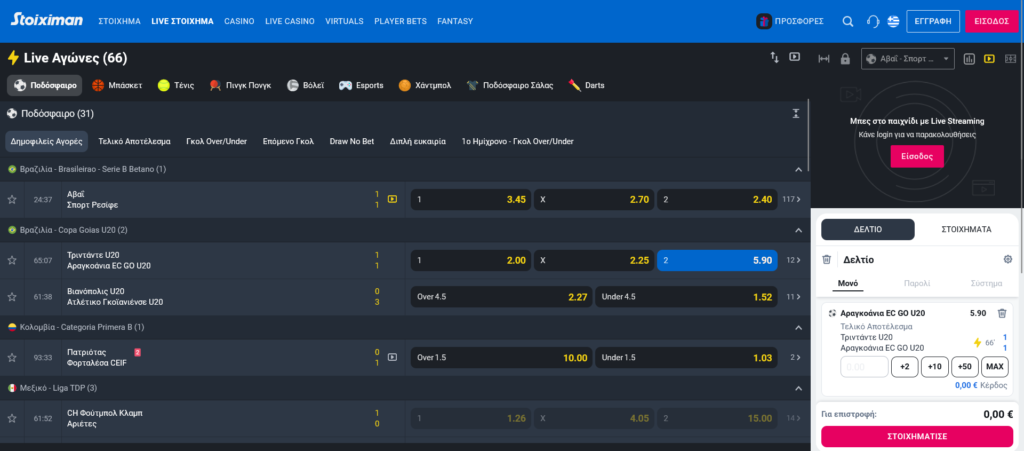Screen dimensions: 1024x451
Task: Select the Ποδόσφαιρο Σάλας sport
Action: (510, 86)
